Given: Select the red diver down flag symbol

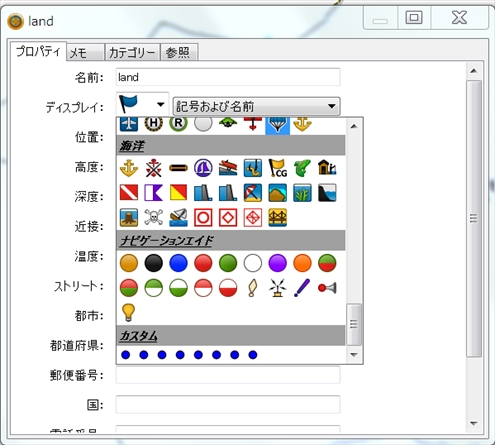Looking at the screenshot, I should [129, 193].
